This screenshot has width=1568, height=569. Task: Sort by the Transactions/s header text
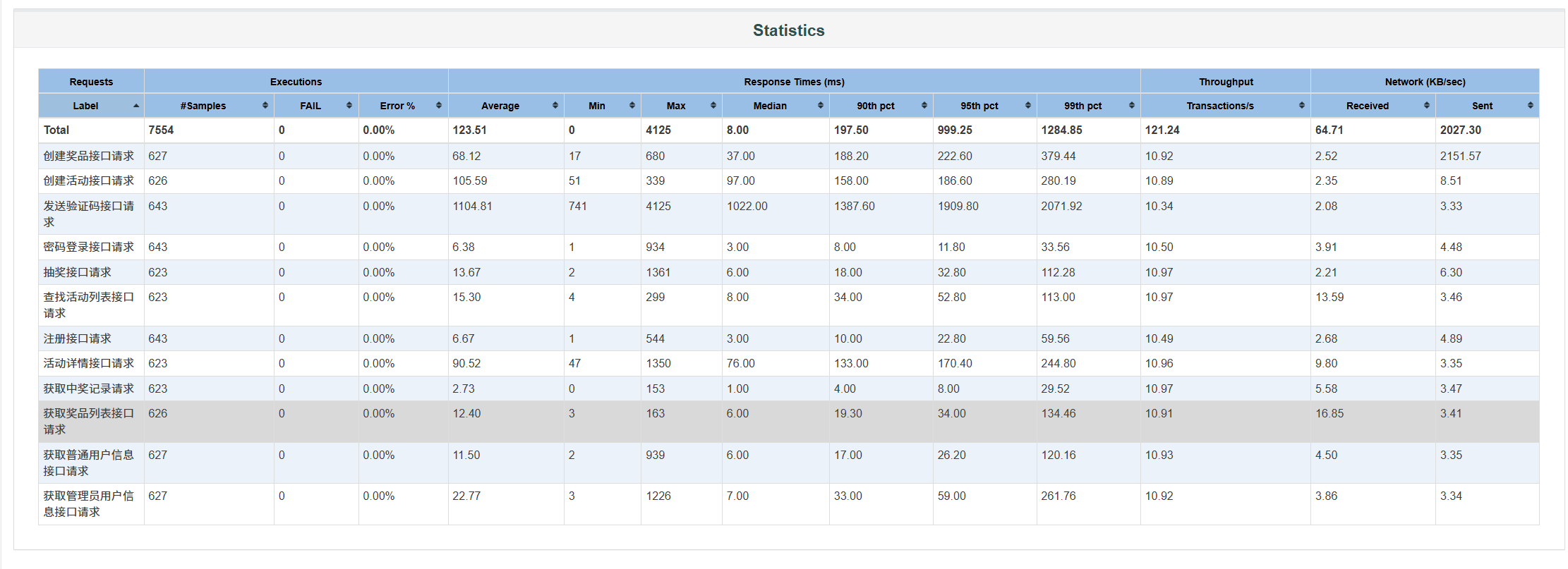click(x=1220, y=106)
